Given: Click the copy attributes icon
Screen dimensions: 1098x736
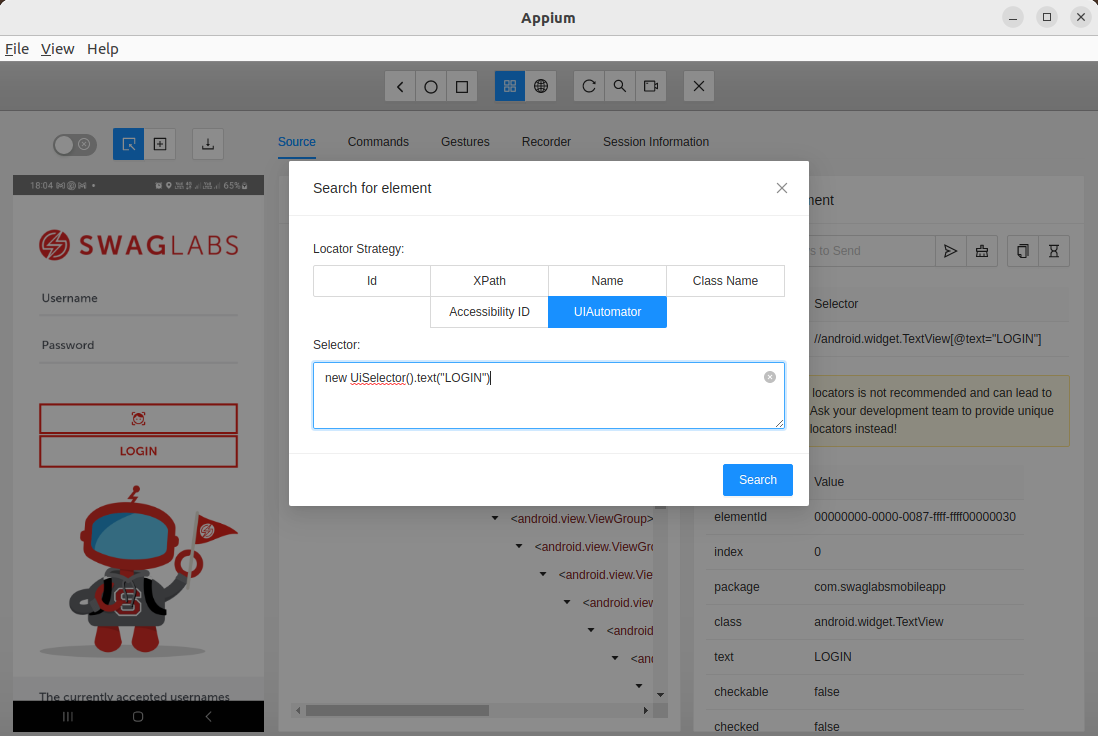Looking at the screenshot, I should pos(1022,251).
